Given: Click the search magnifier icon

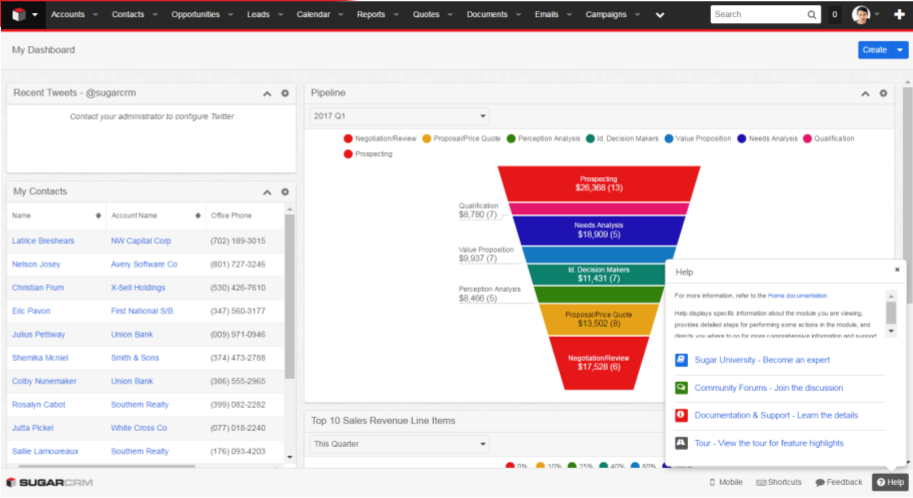Looking at the screenshot, I should (x=812, y=15).
